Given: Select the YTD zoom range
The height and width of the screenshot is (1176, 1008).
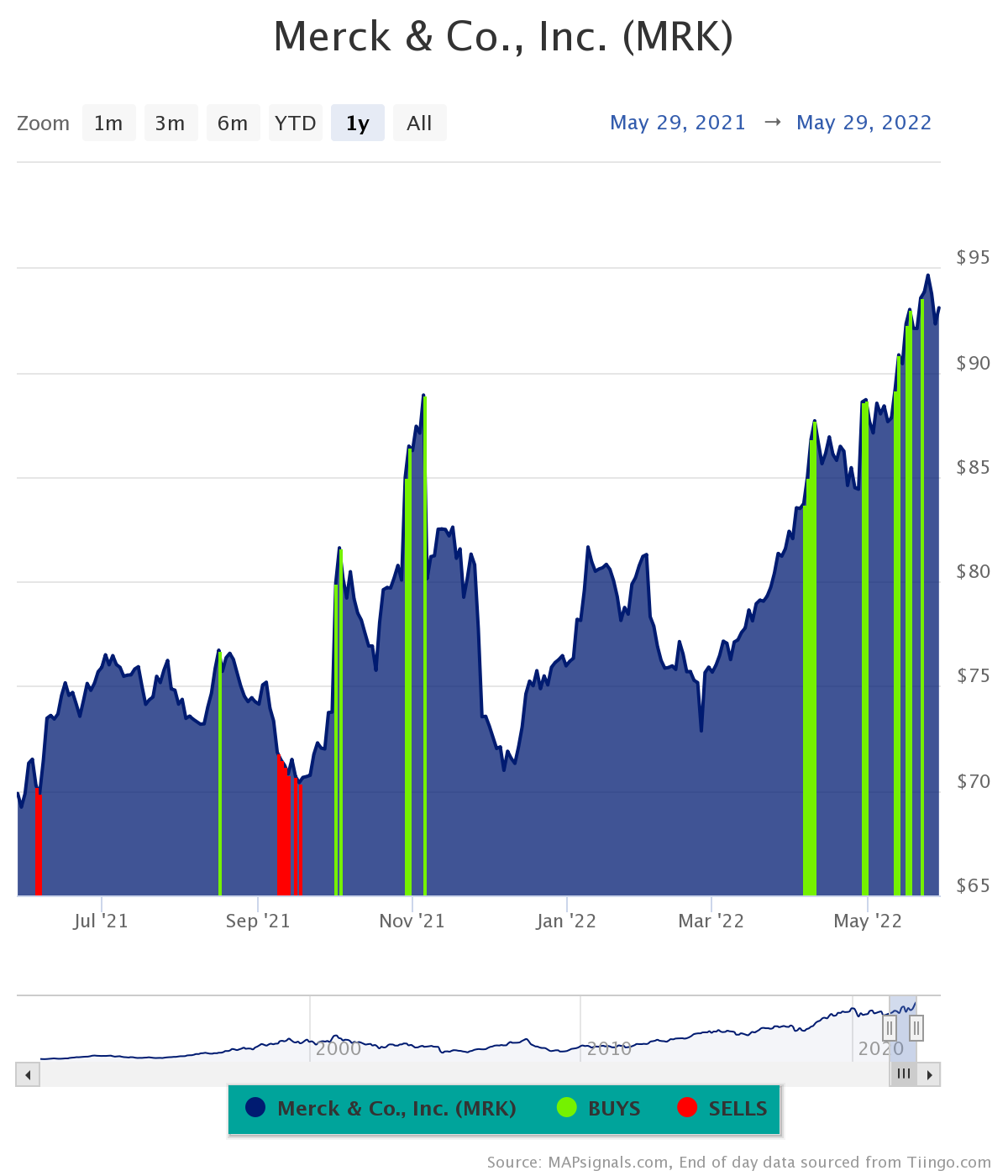Looking at the screenshot, I should (296, 123).
